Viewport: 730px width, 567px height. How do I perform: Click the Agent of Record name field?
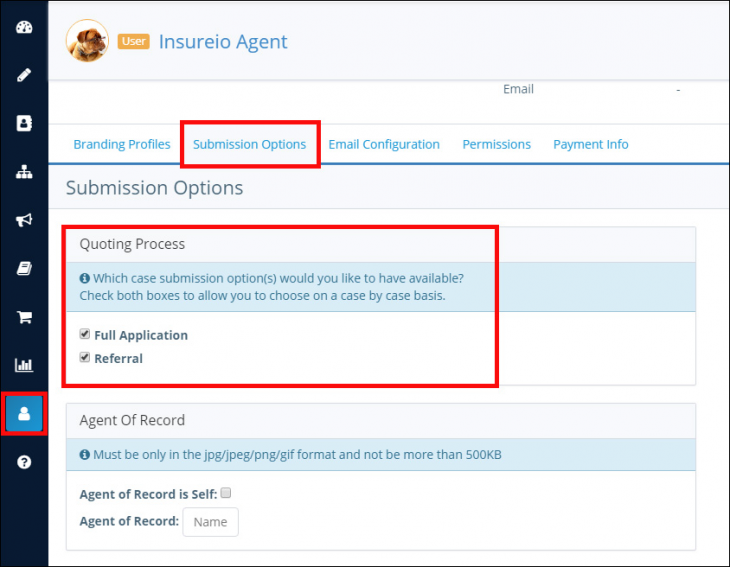tap(210, 522)
